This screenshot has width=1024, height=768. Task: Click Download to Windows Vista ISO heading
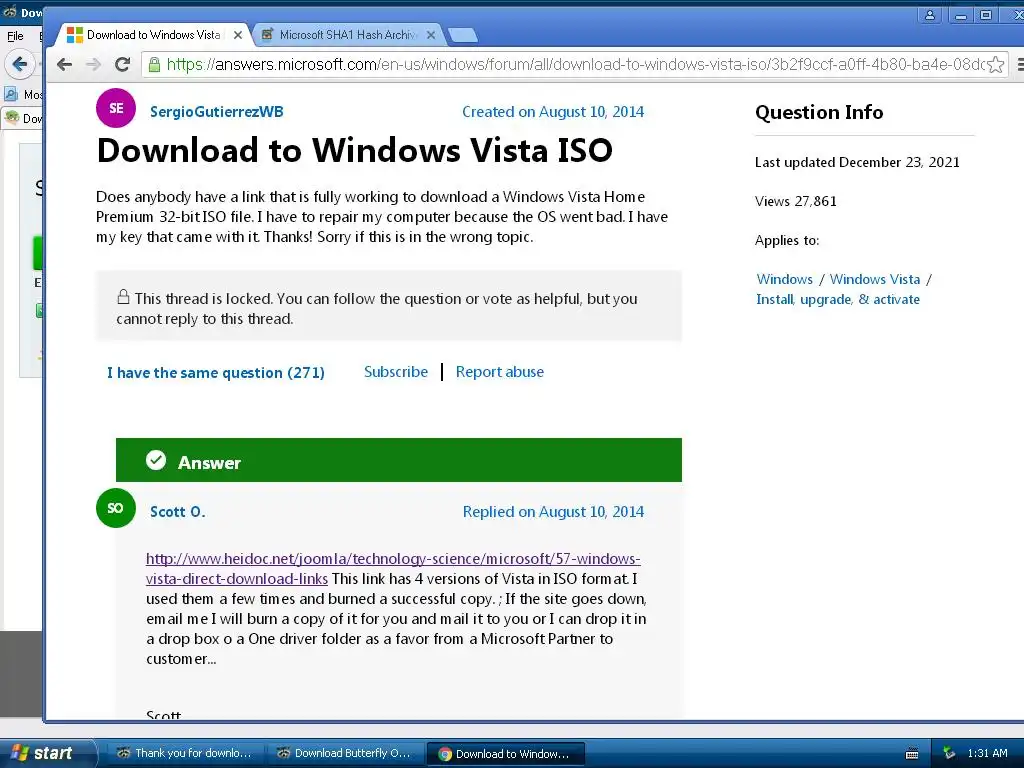(355, 150)
